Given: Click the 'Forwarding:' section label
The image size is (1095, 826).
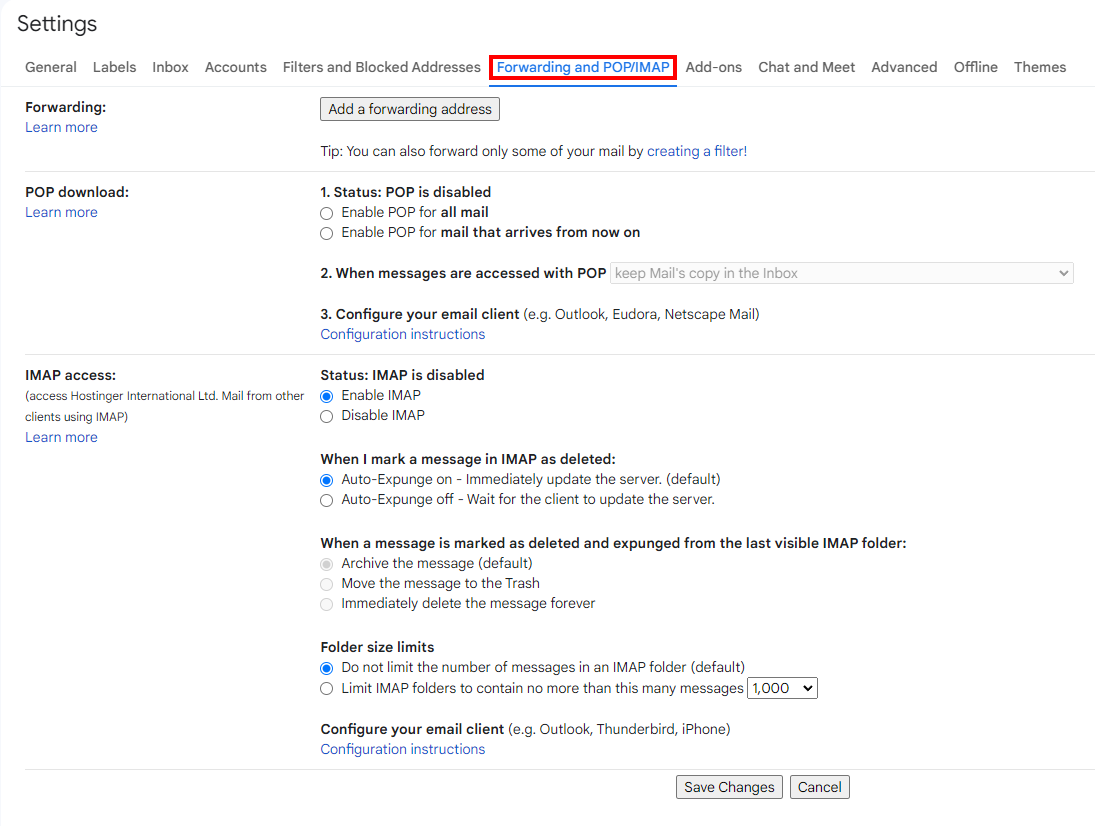Looking at the screenshot, I should click(66, 107).
